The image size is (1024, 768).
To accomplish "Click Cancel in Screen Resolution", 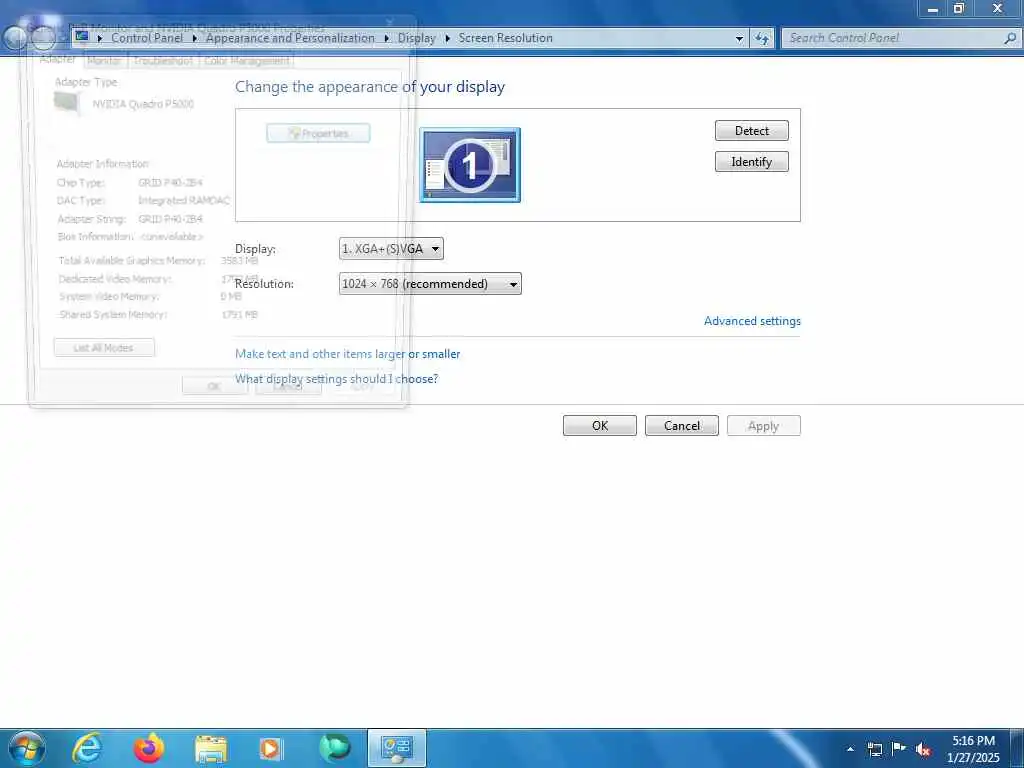I will [x=682, y=426].
